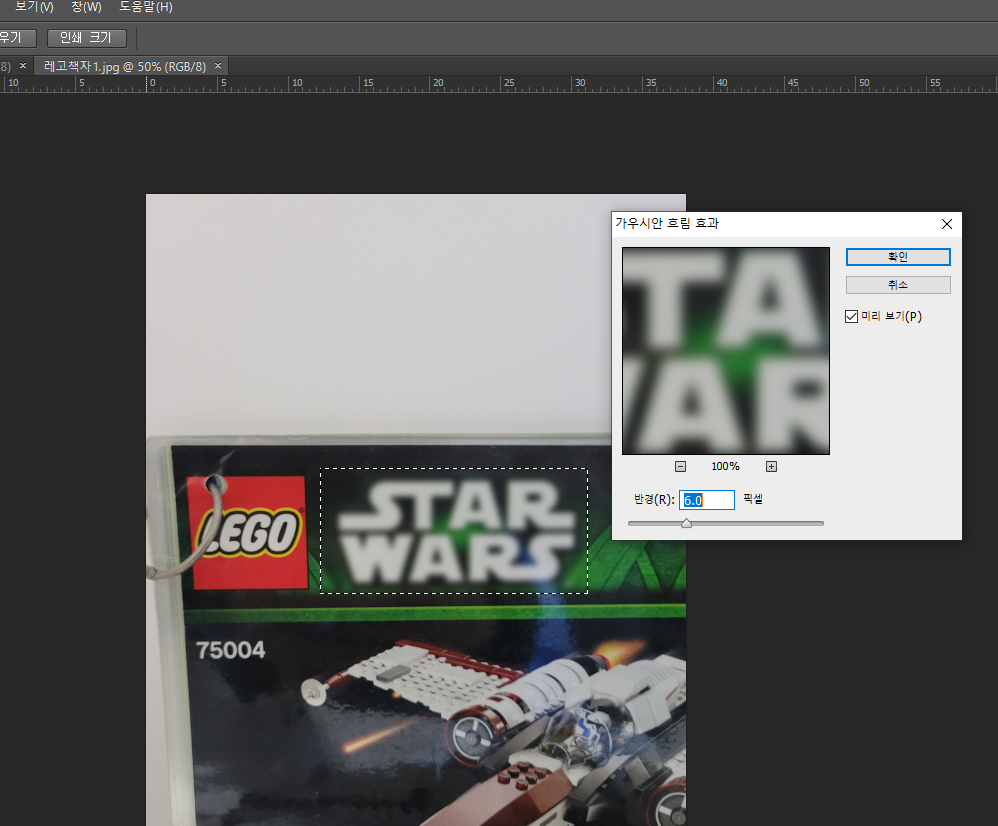
Task: Close the 가우시안 흐림 효과 dialog
Action: pos(946,224)
